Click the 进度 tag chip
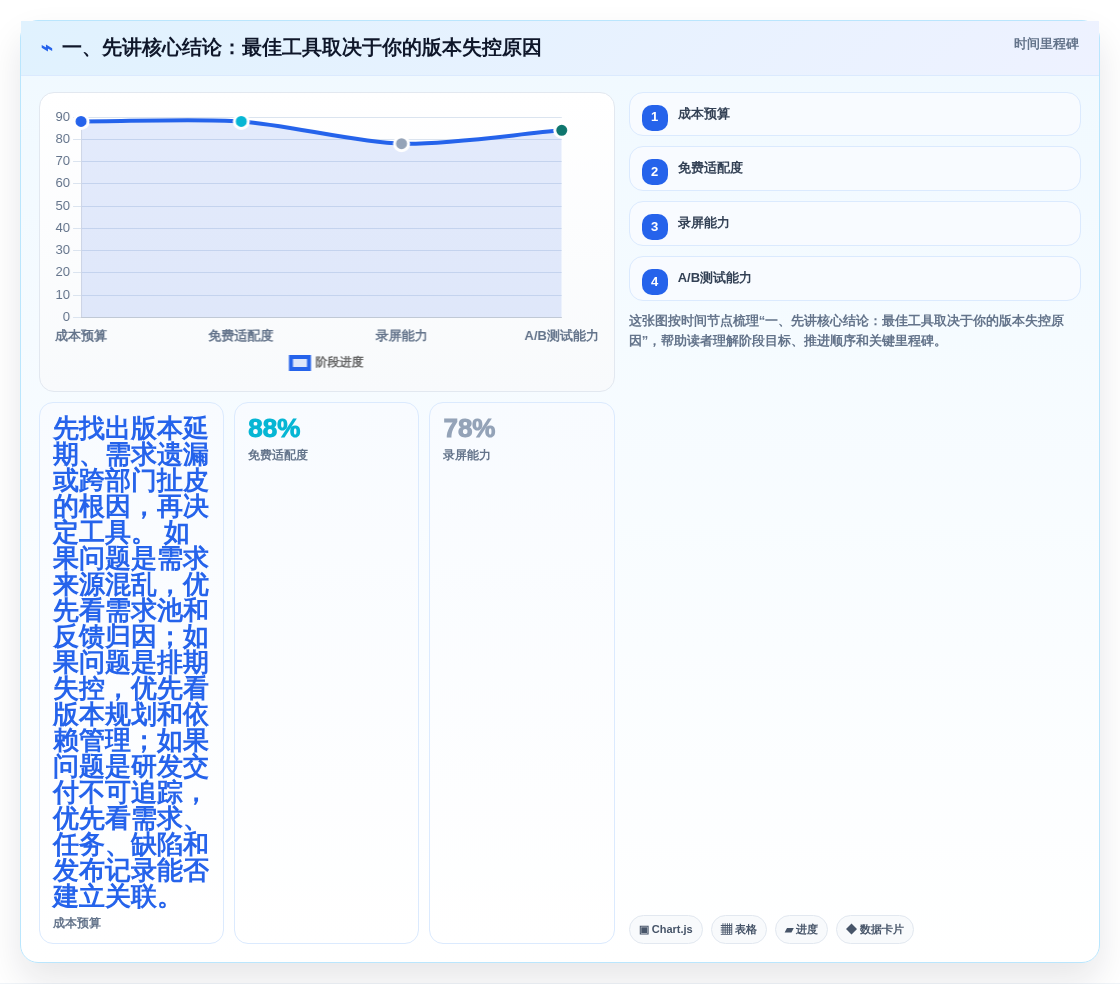The image size is (1120, 984). [801, 930]
